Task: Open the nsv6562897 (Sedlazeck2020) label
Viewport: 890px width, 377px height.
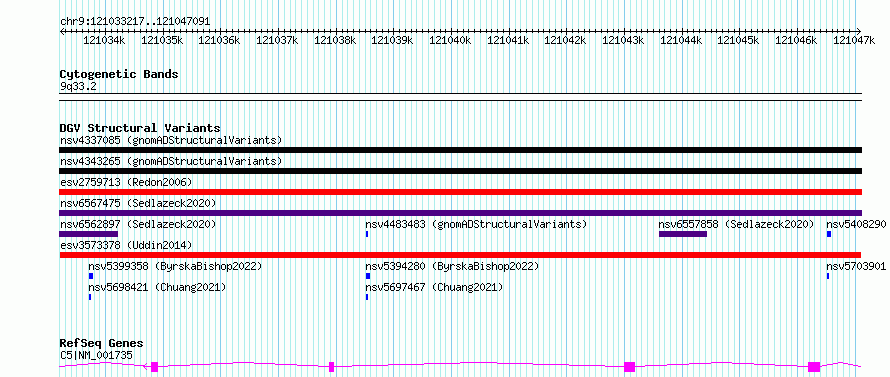Action: click(x=138, y=224)
